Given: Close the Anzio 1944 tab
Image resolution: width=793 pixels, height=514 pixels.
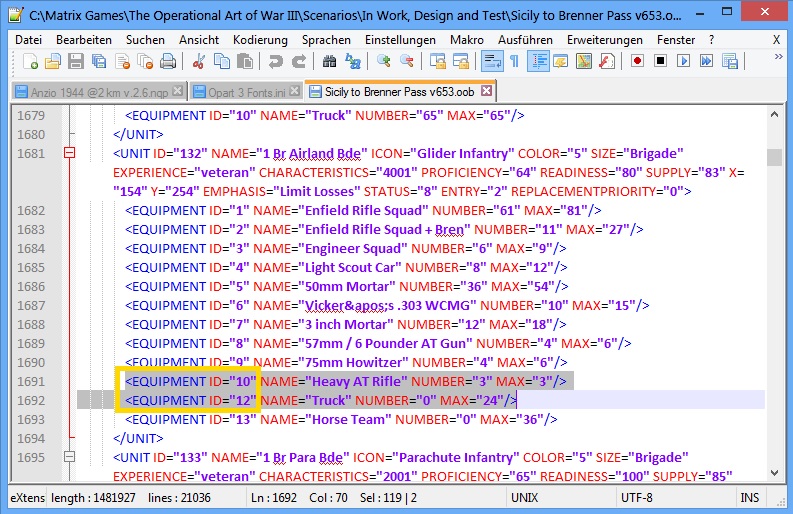Looking at the screenshot, I should [x=178, y=91].
